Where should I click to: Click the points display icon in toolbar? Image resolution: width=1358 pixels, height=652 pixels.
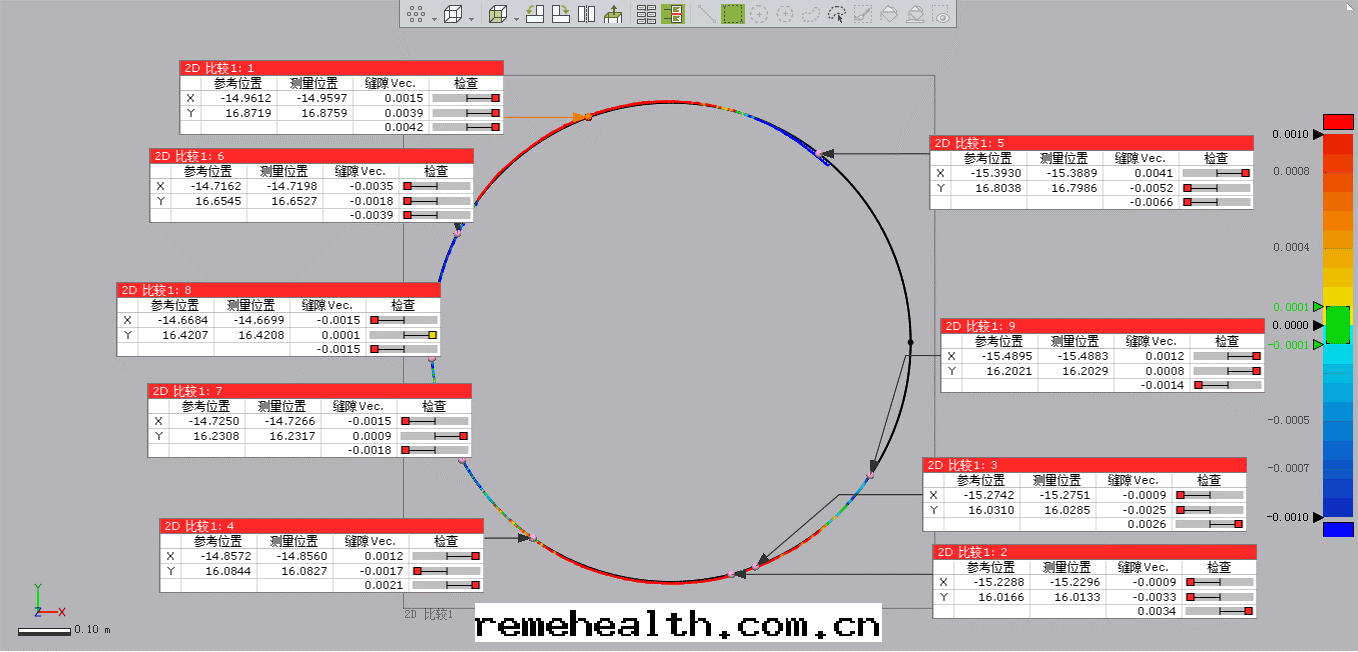click(x=417, y=14)
